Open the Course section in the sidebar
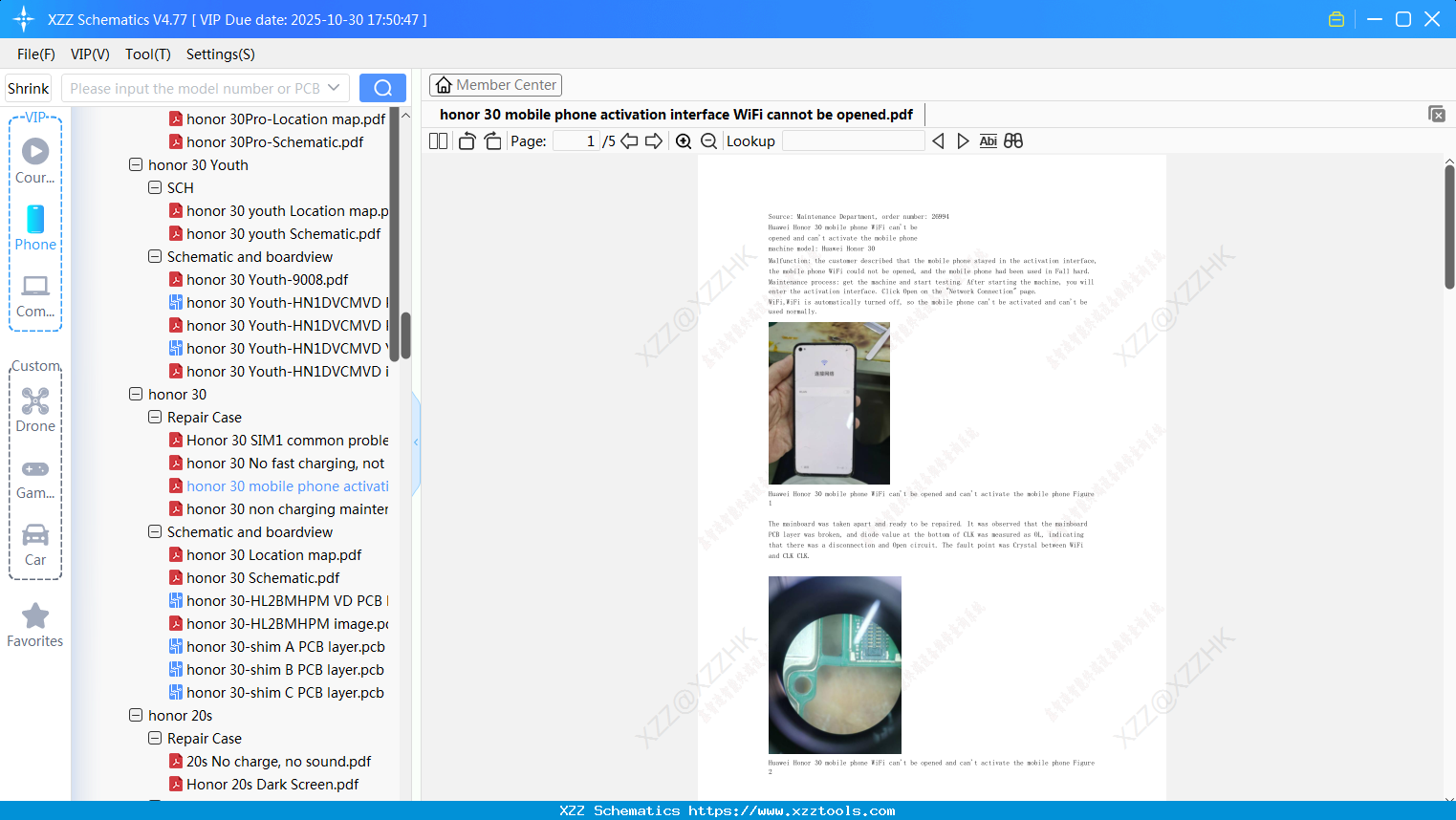The width and height of the screenshot is (1456, 820). point(35,161)
